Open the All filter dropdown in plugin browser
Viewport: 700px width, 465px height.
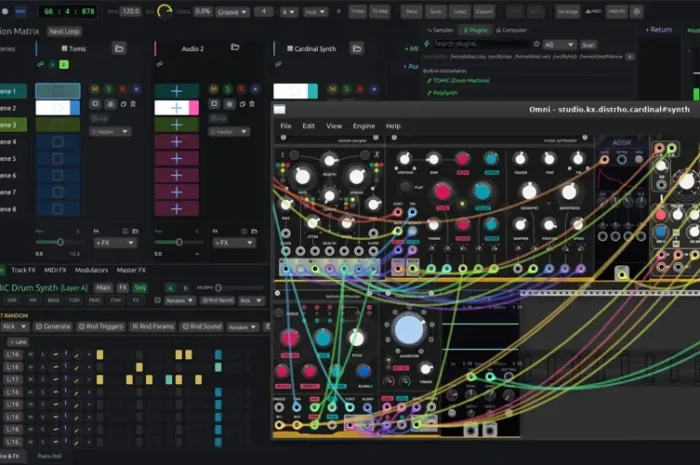pos(559,45)
